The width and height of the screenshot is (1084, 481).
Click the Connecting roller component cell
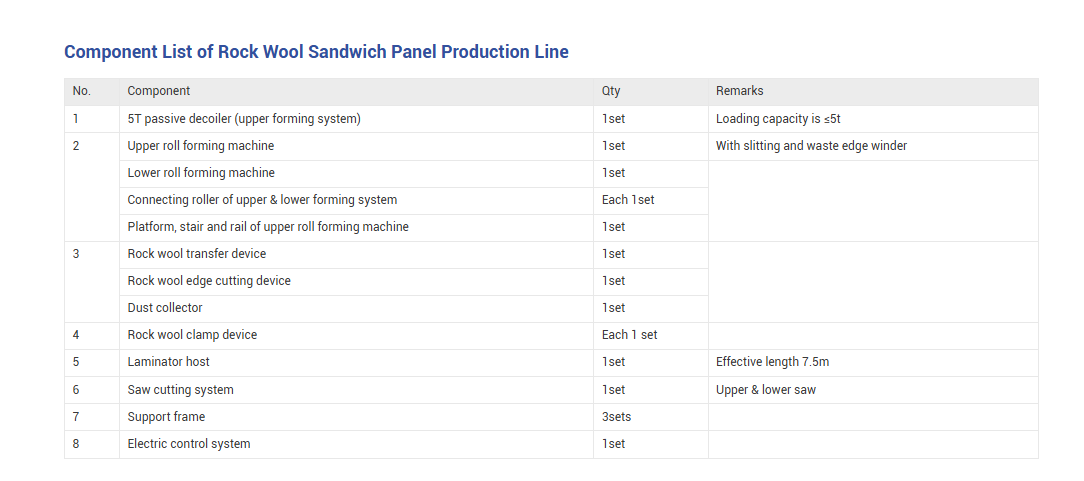click(262, 200)
